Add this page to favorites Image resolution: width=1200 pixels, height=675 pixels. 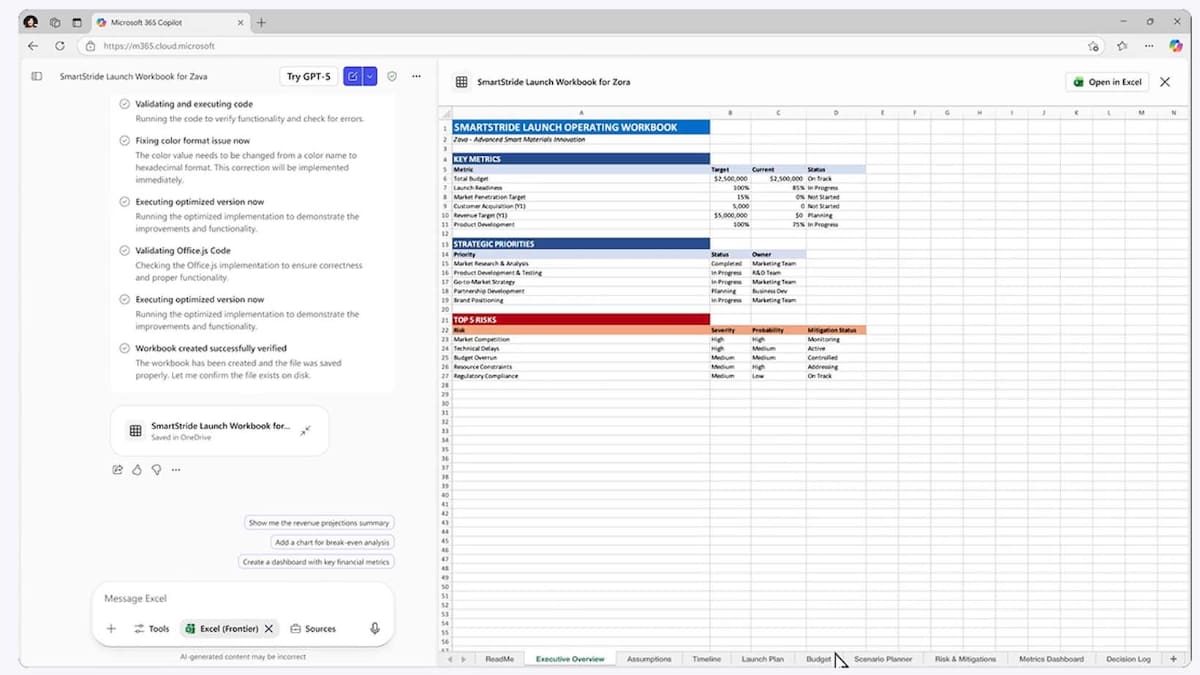click(x=1094, y=46)
